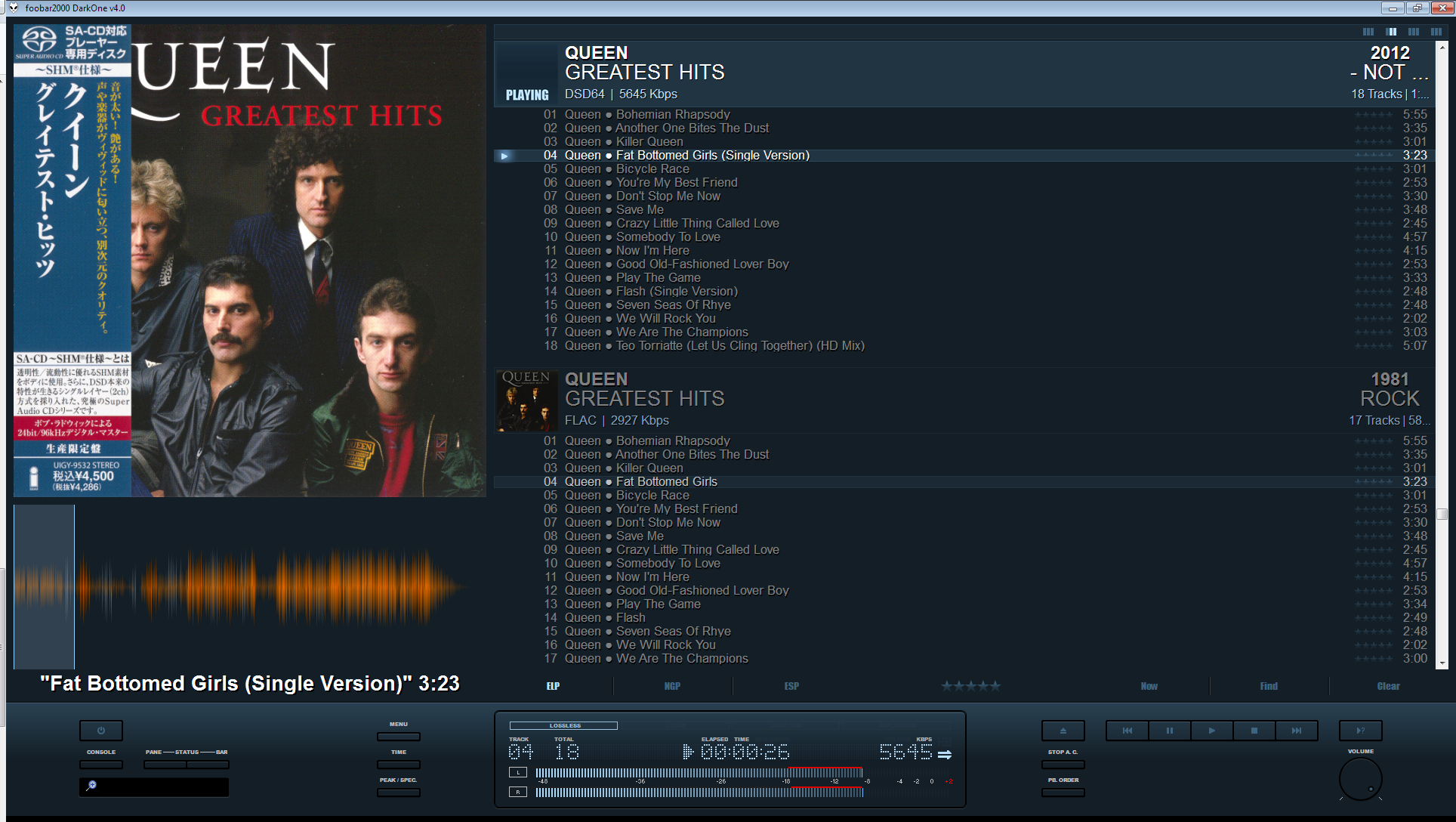Select "Teo Torriatte (Let Us Cling Together) (HD Mix)"
1456x822 pixels.
(x=964, y=346)
